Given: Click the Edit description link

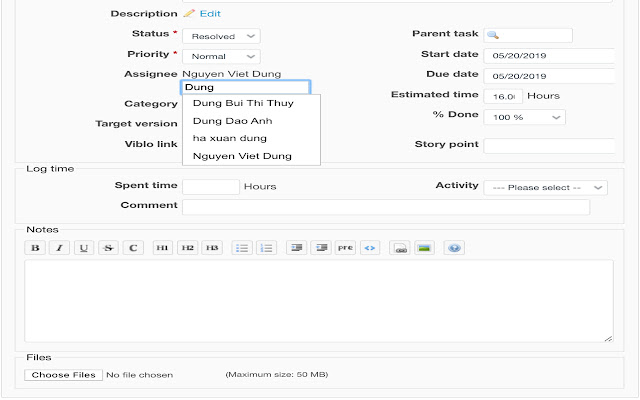Looking at the screenshot, I should pos(210,13).
